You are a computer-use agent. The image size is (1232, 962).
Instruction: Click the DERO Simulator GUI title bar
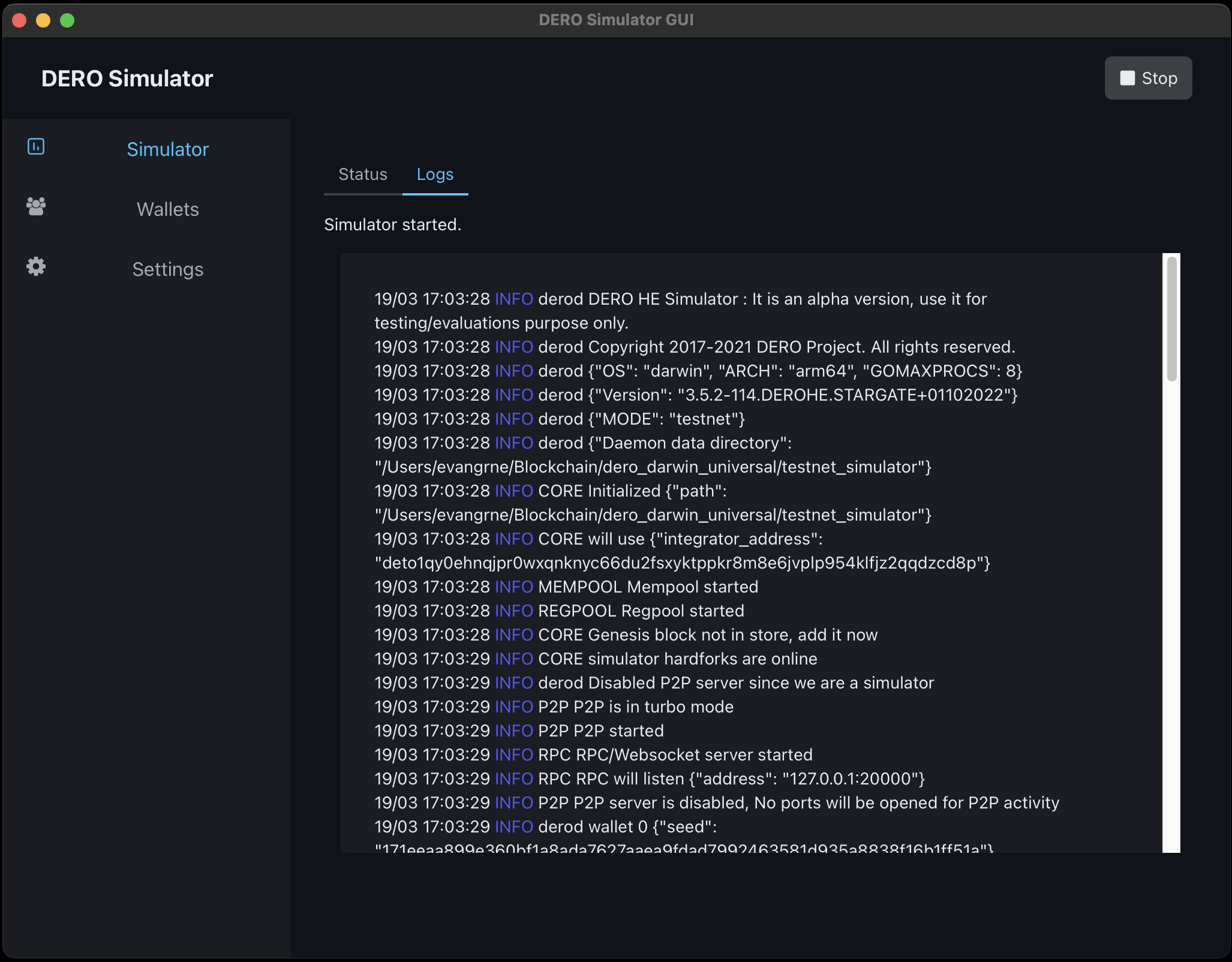pos(616,19)
